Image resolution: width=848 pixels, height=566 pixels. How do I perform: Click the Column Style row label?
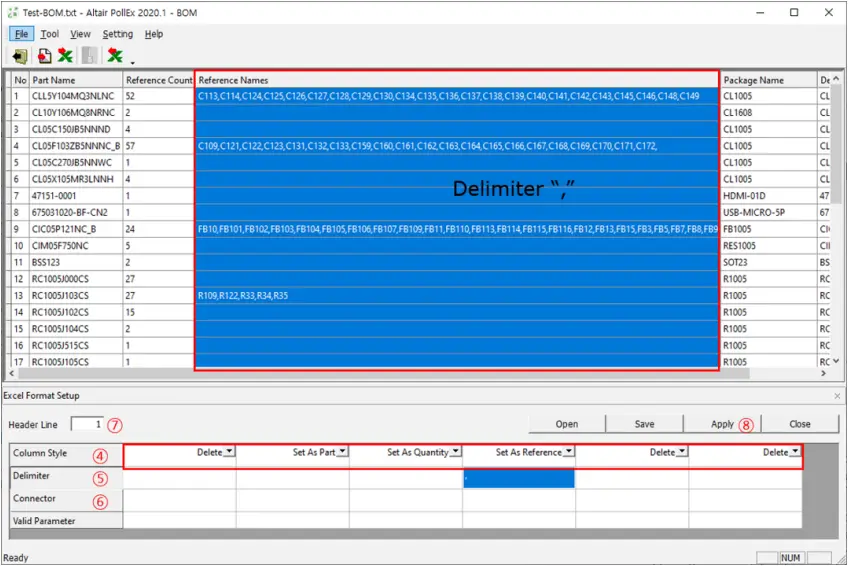pos(66,454)
